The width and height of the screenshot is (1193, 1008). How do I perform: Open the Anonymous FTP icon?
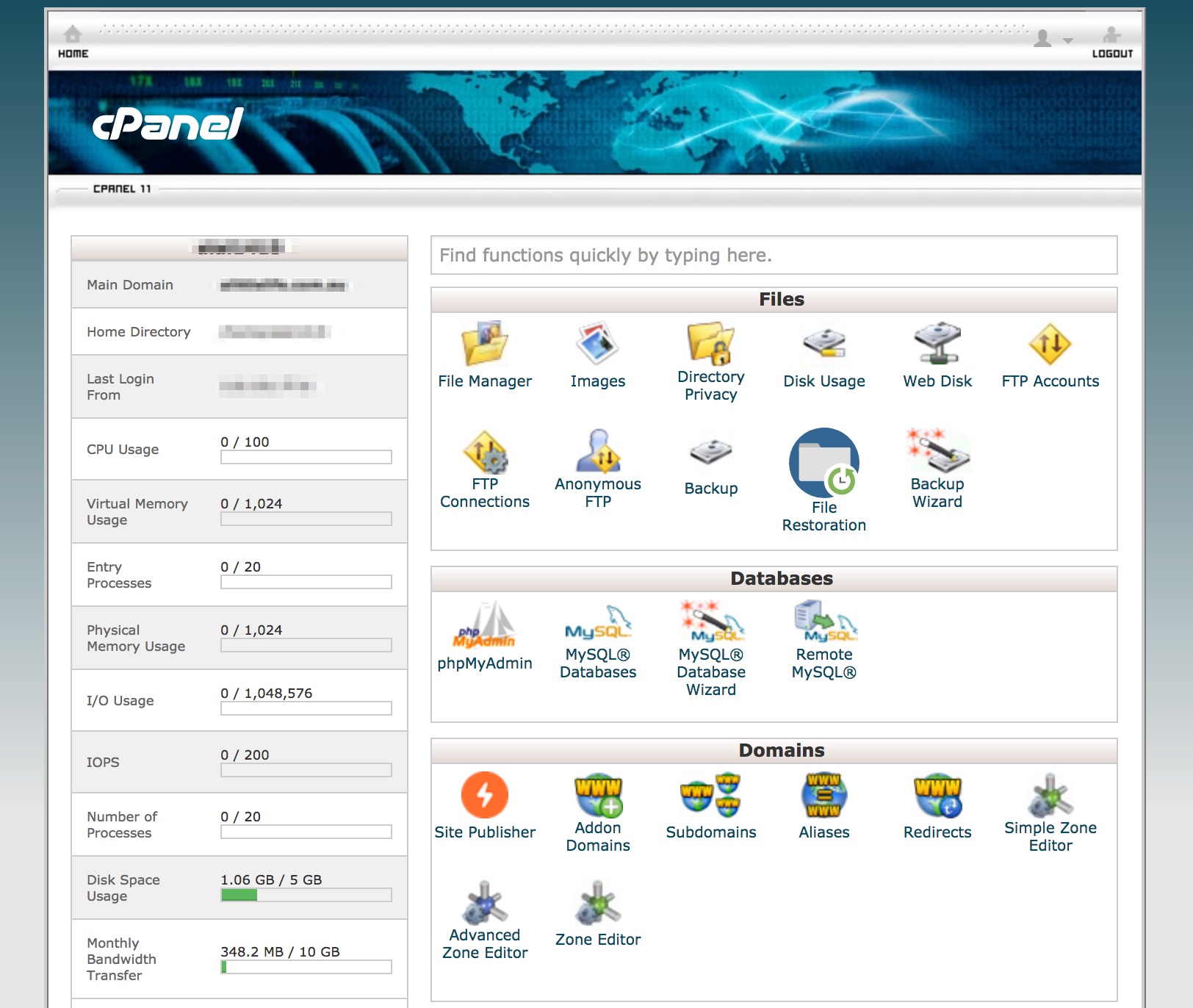pos(598,450)
